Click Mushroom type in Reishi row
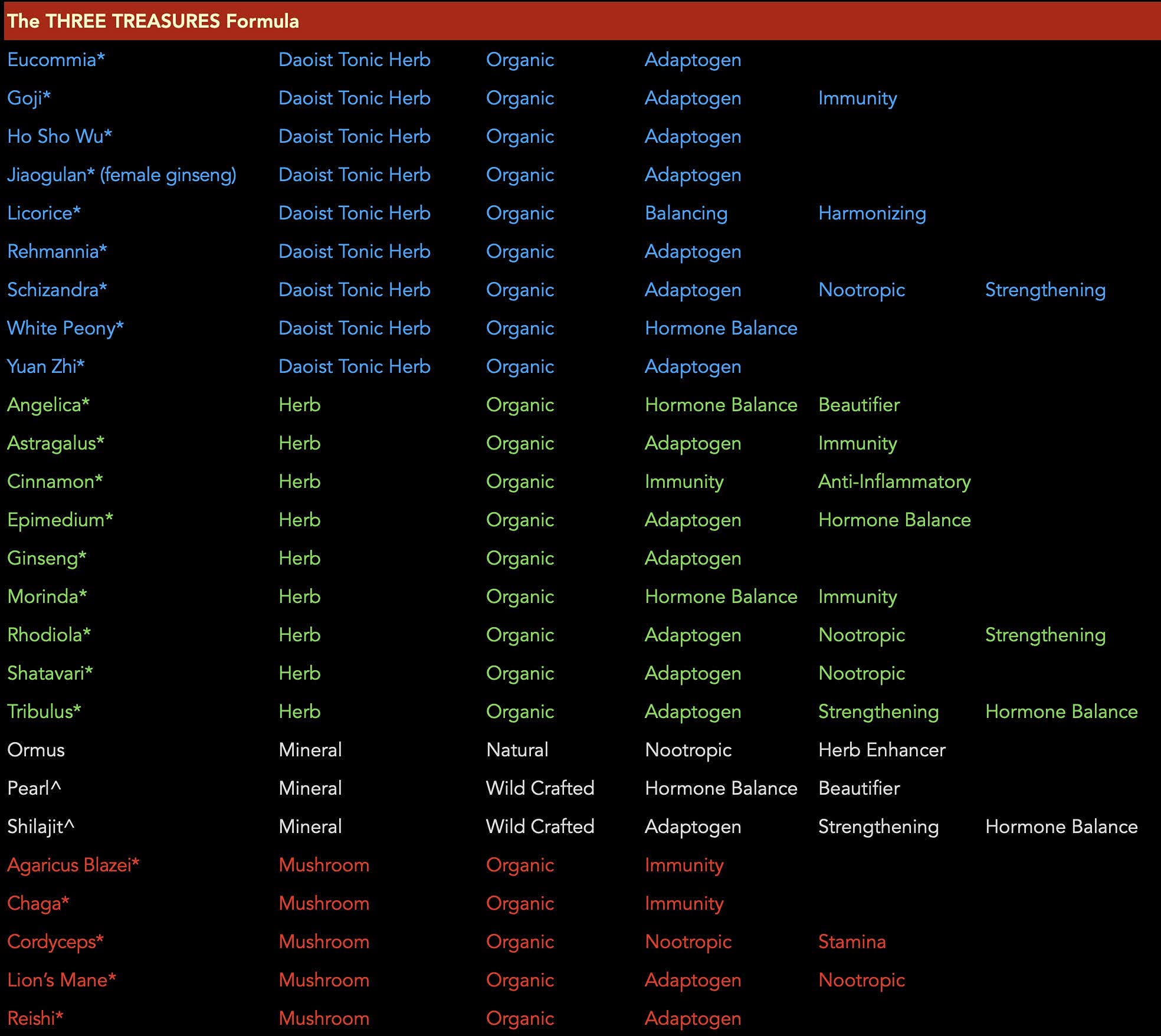 323,1018
